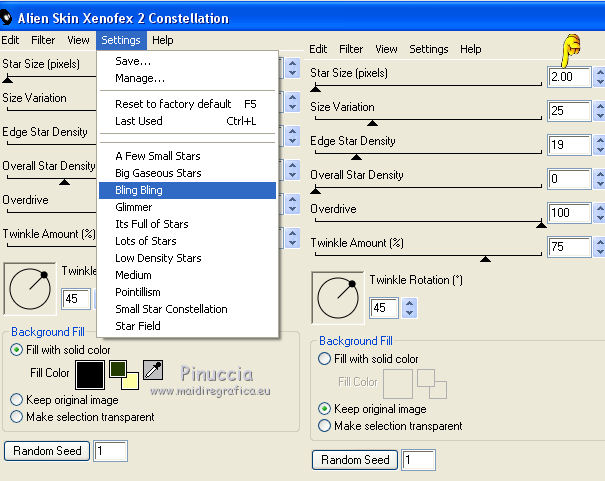The image size is (605, 481).
Task: Choose Manage... in Settings menu
Action: click(x=187, y=78)
